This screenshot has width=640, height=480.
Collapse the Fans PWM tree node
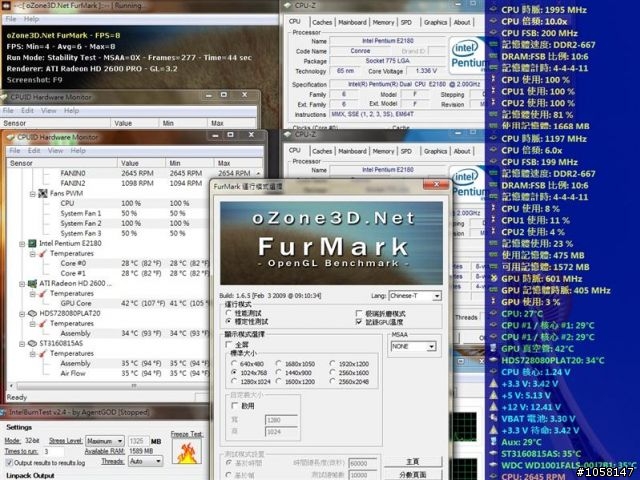click(32, 193)
